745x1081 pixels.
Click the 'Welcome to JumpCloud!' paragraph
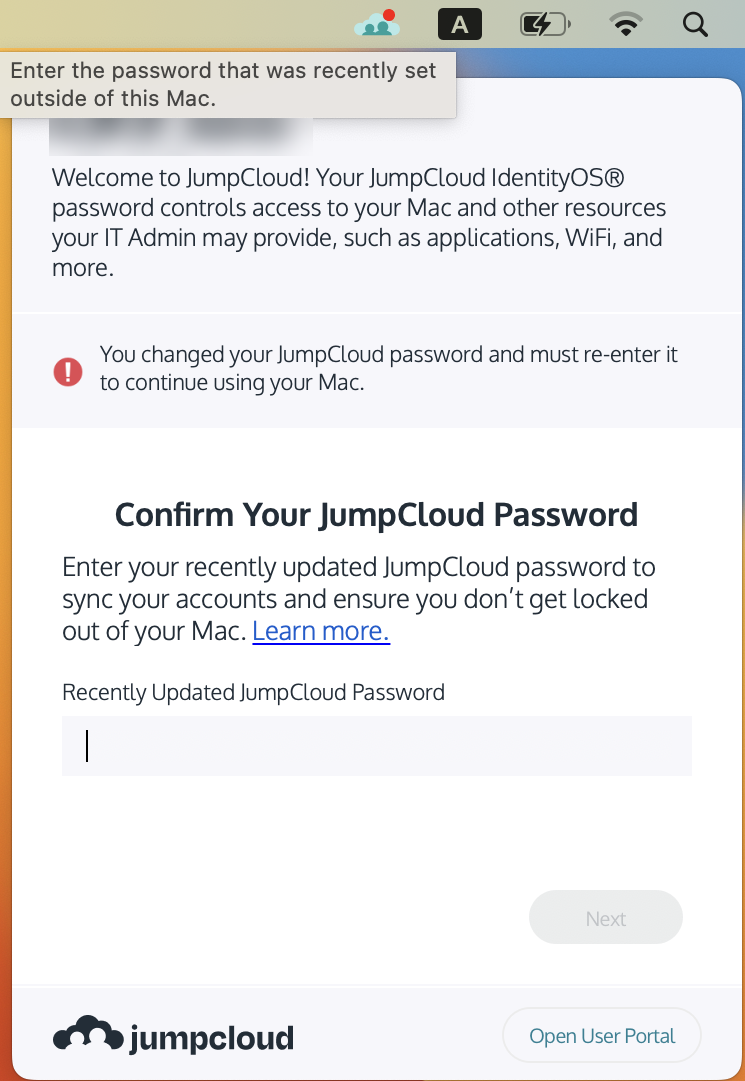(x=360, y=223)
